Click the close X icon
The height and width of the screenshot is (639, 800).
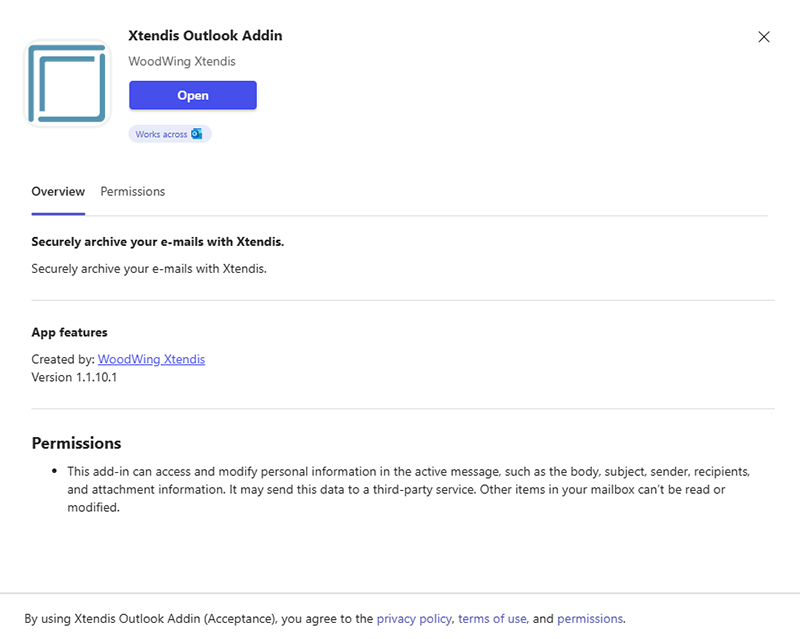[764, 37]
